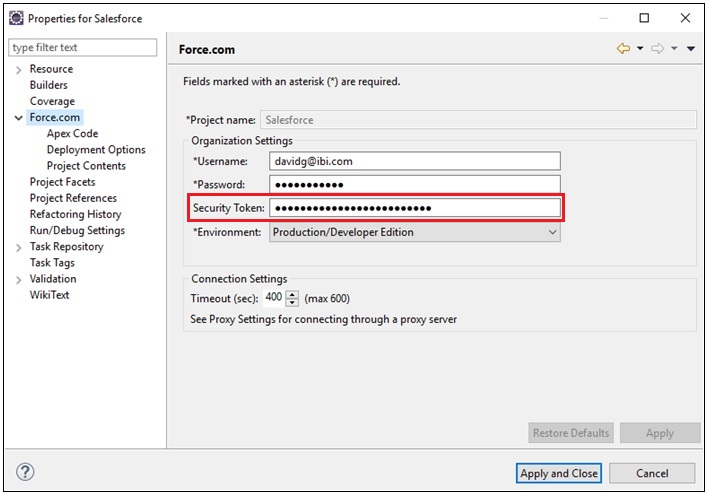Click Apply and Close button

pyautogui.click(x=559, y=473)
